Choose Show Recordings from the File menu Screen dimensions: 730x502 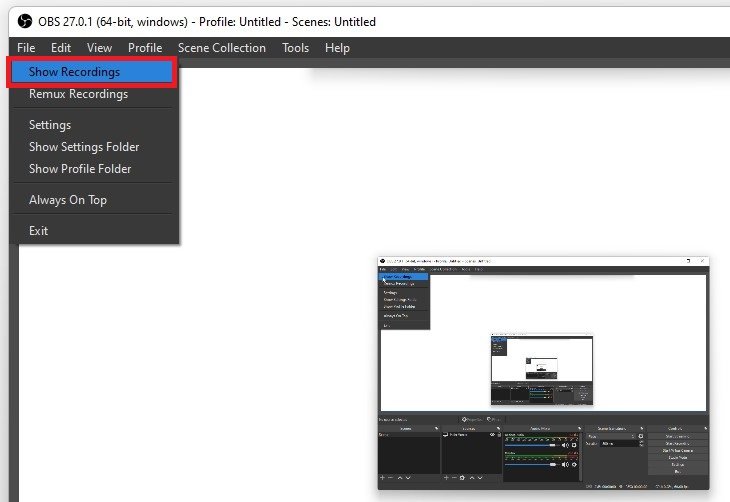92,72
